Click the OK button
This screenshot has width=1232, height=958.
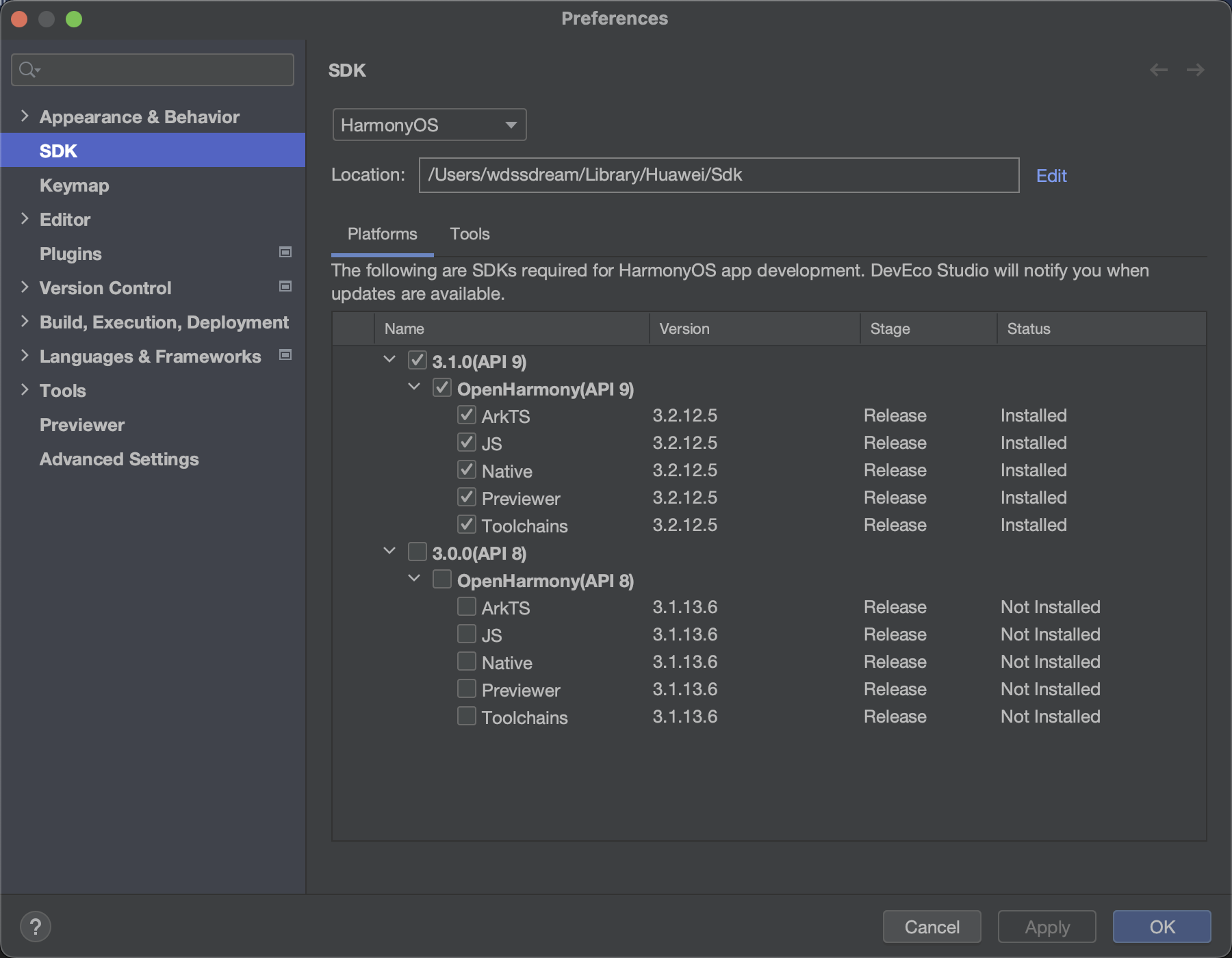tap(1162, 927)
